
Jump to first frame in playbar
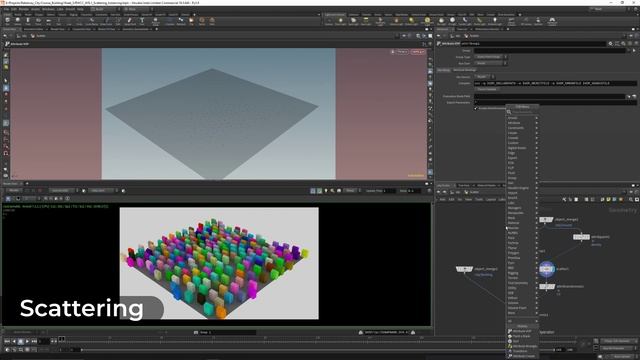click(x=7, y=341)
